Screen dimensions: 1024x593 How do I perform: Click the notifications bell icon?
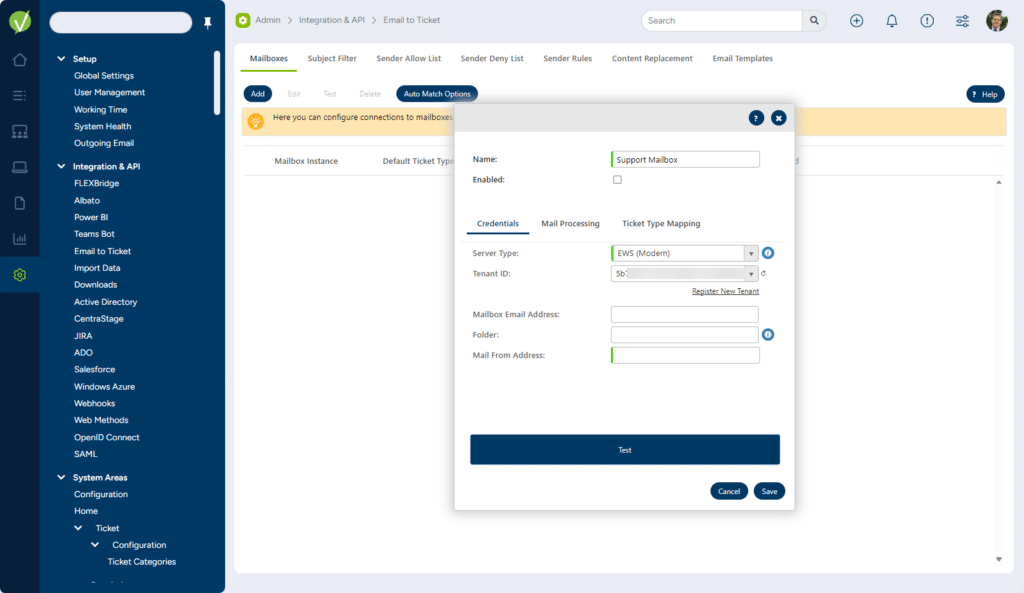892,21
